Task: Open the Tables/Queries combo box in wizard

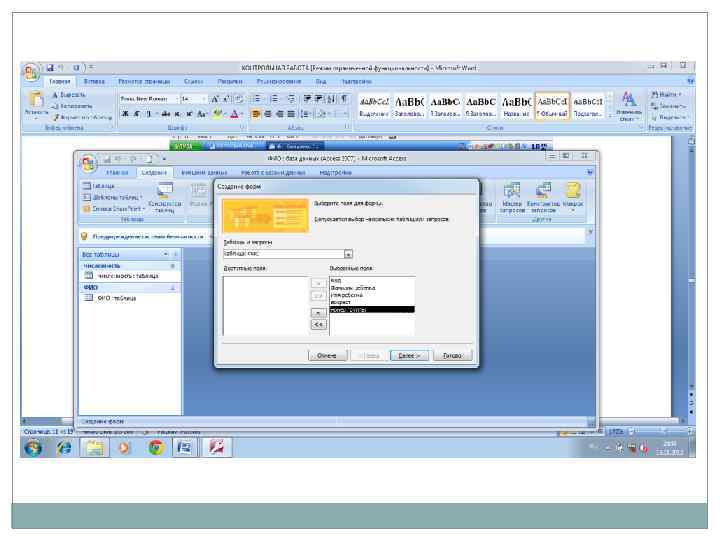Action: coord(348,254)
